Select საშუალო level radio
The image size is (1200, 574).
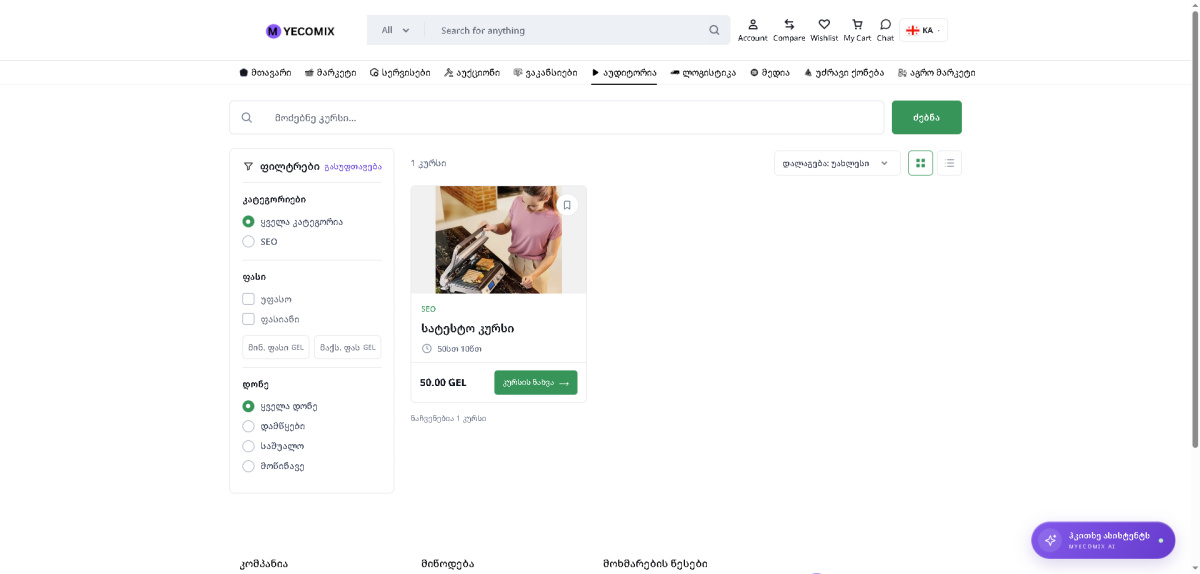point(248,446)
